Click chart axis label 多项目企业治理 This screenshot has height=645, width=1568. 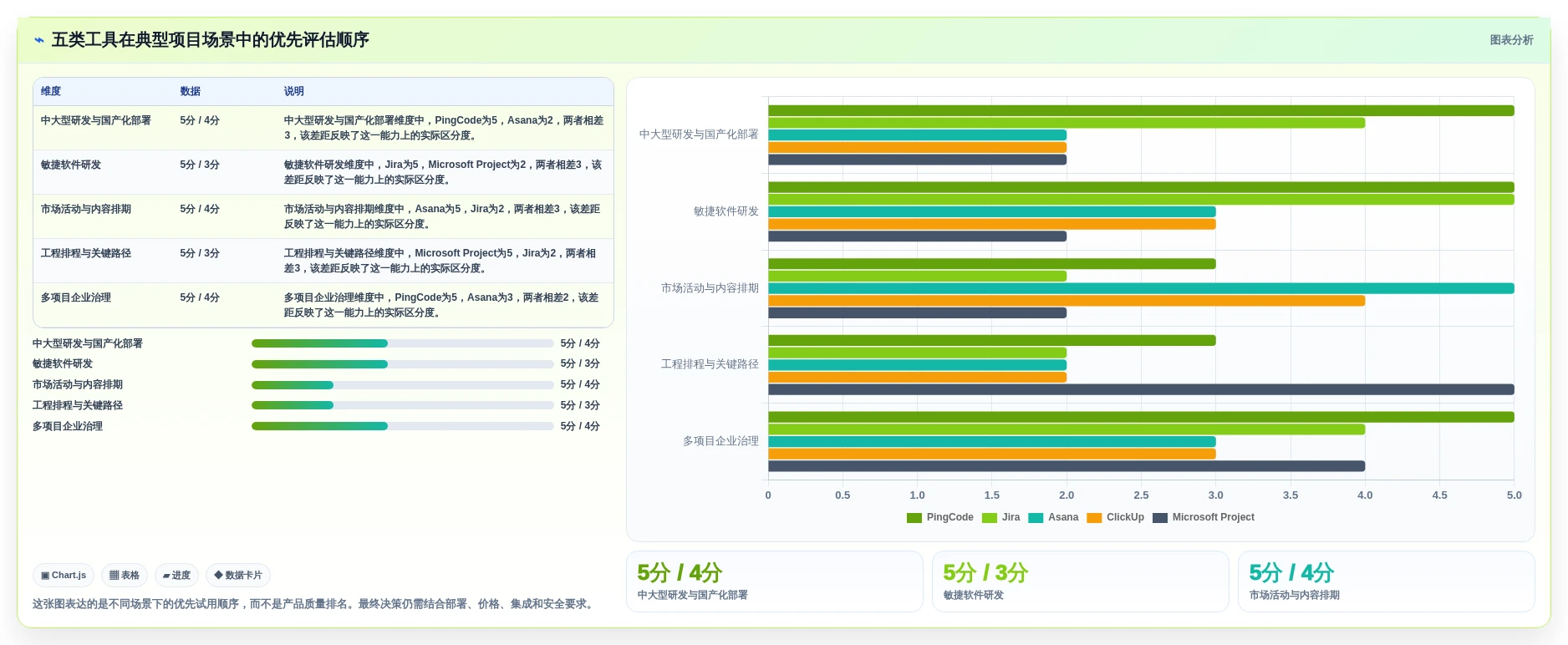point(720,441)
